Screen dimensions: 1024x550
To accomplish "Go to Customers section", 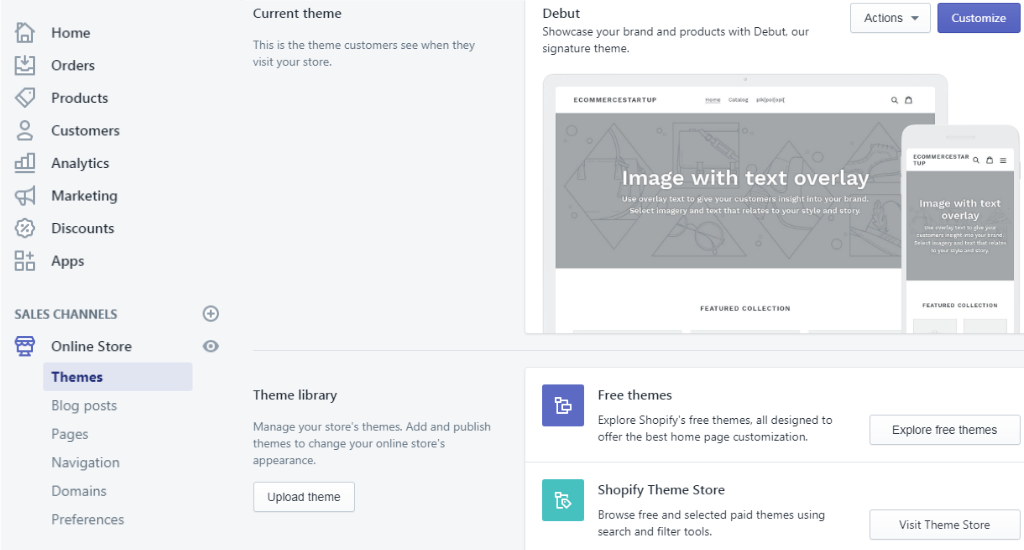I will pos(86,131).
